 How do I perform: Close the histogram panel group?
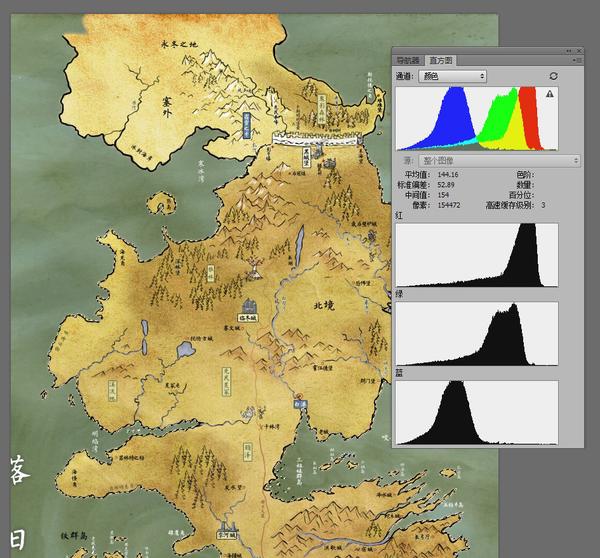pyautogui.click(x=579, y=51)
